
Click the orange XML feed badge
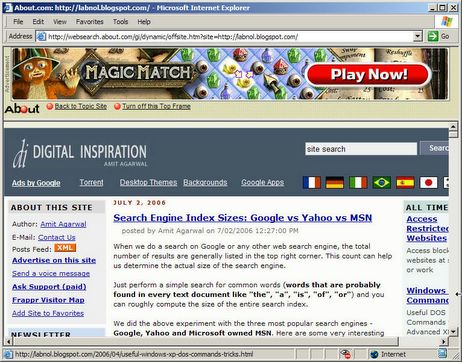pyautogui.click(x=65, y=248)
